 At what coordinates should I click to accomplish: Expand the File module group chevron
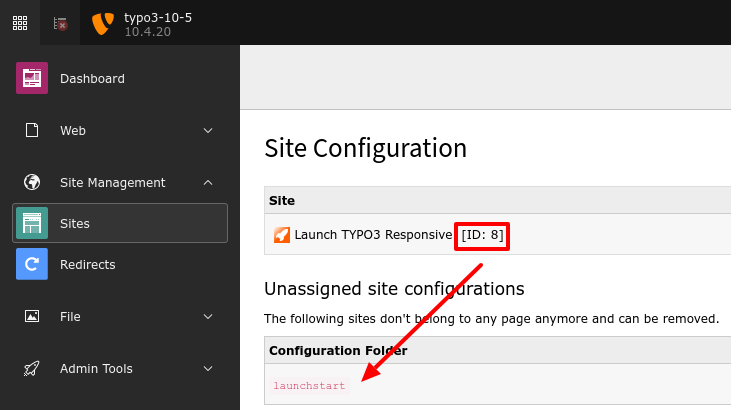tap(208, 317)
